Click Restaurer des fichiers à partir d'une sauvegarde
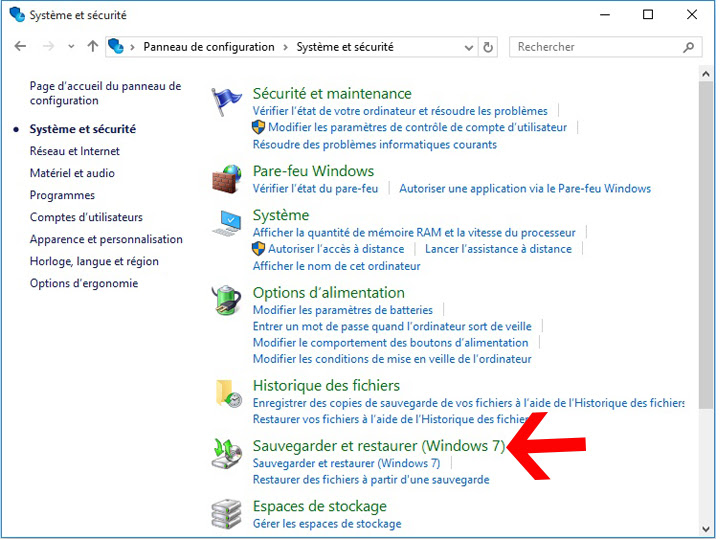The image size is (720, 540). click(371, 480)
